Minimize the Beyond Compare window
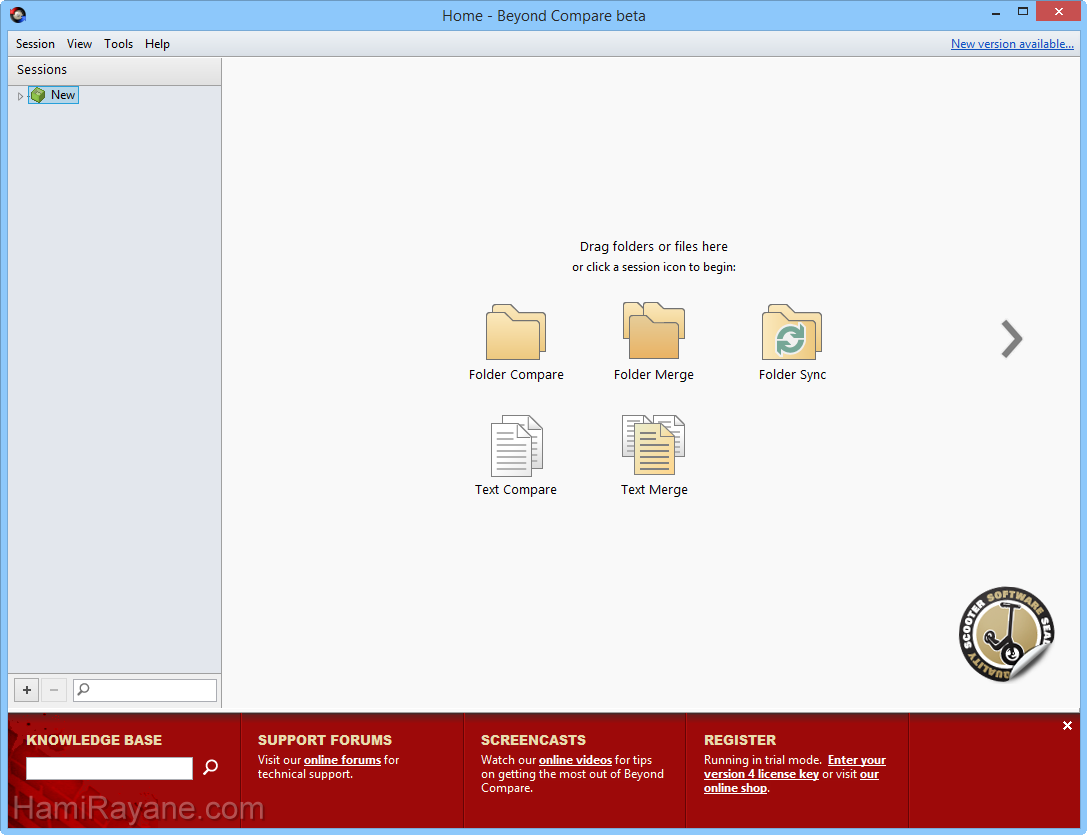Screen dimensions: 1087x835 coord(996,12)
